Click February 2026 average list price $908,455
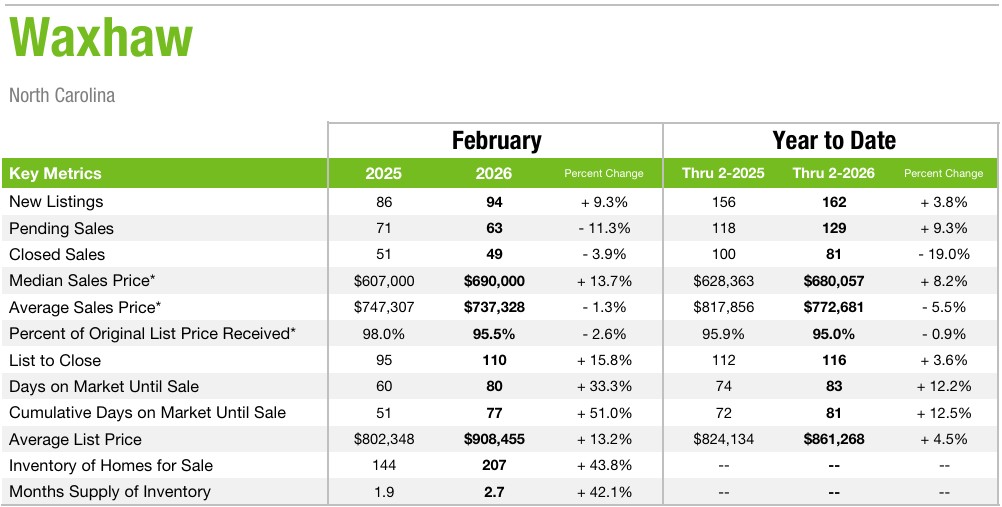This screenshot has height=507, width=1002. coord(494,439)
